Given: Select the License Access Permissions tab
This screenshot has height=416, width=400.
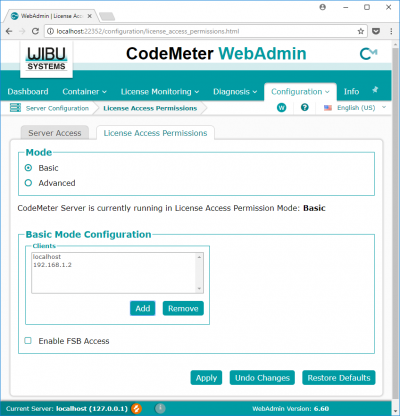Looking at the screenshot, I should [155, 133].
